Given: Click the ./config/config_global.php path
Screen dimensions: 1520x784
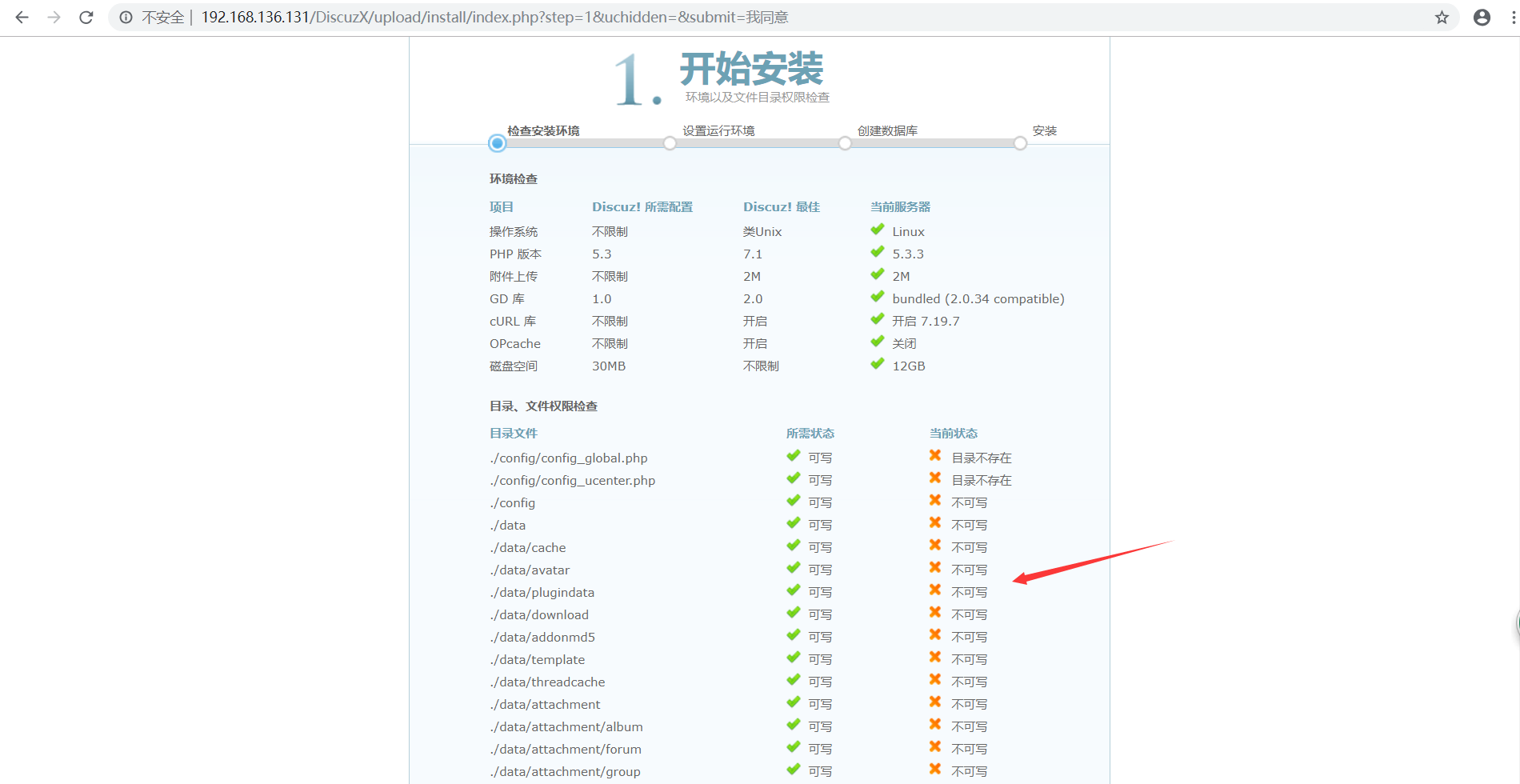Looking at the screenshot, I should pos(569,458).
